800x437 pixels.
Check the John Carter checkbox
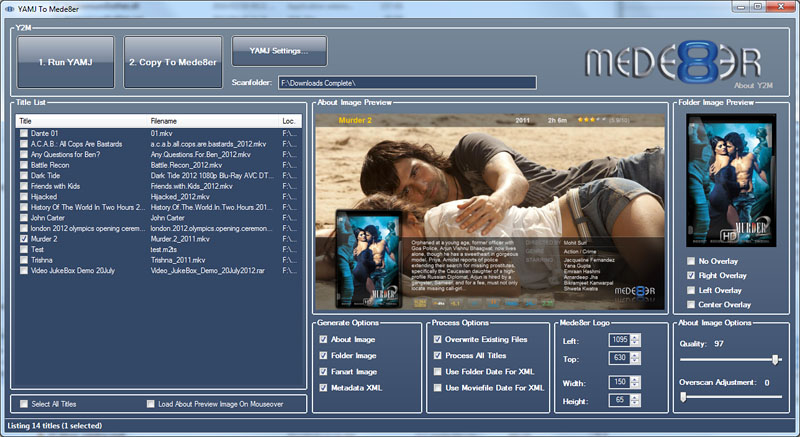click(x=23, y=218)
